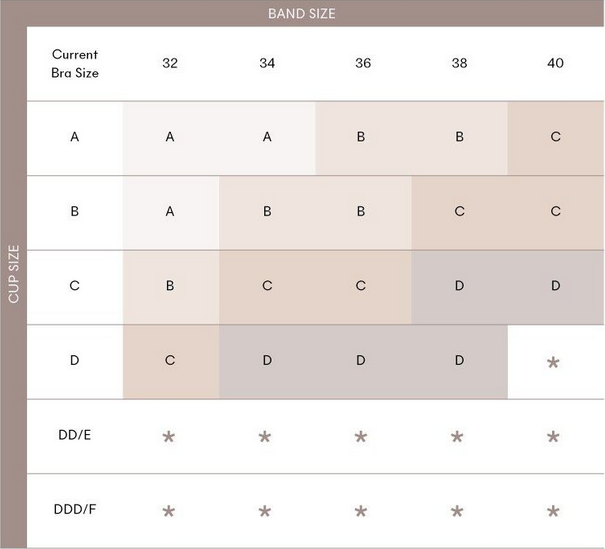
Task: Select the DDD/F cup size row label
Action: [75, 510]
